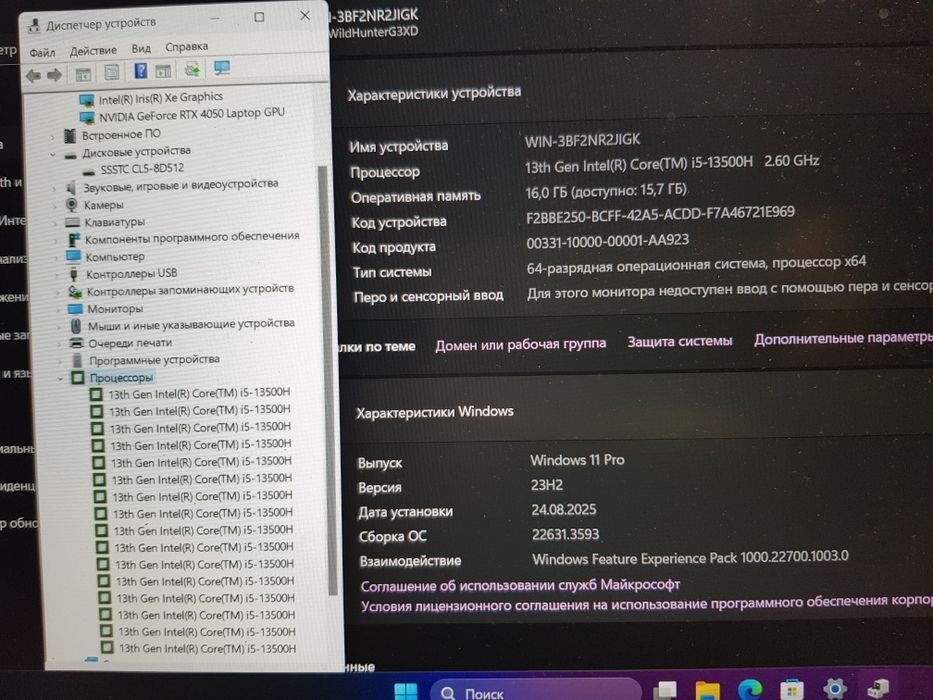Click the Forward arrow in Device Manager toolbar
This screenshot has height=700, width=933.
click(x=54, y=75)
